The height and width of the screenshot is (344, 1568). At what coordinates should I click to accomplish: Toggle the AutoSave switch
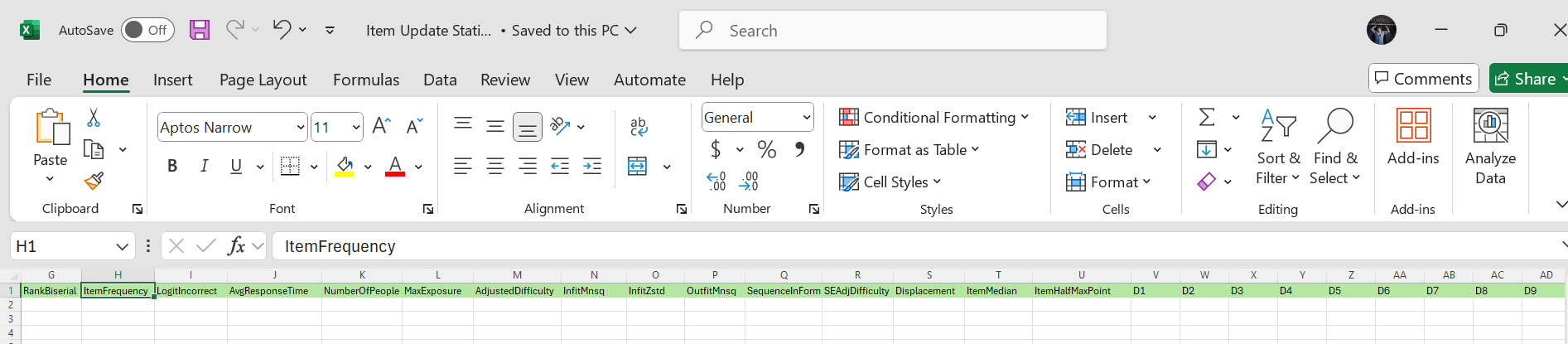point(147,30)
